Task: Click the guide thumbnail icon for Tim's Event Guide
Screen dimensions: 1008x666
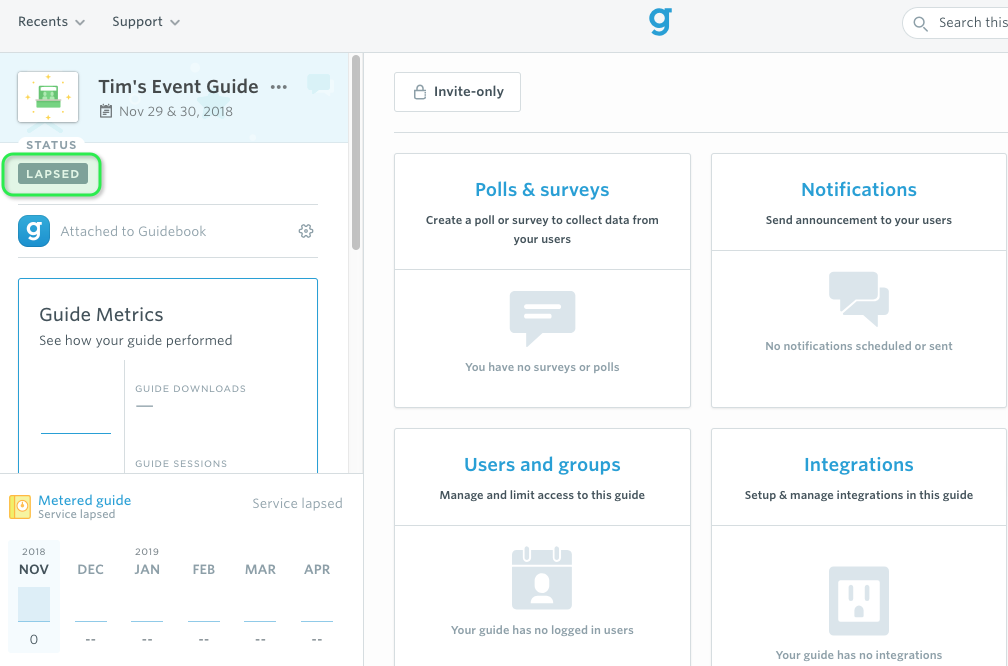Action: tap(48, 96)
